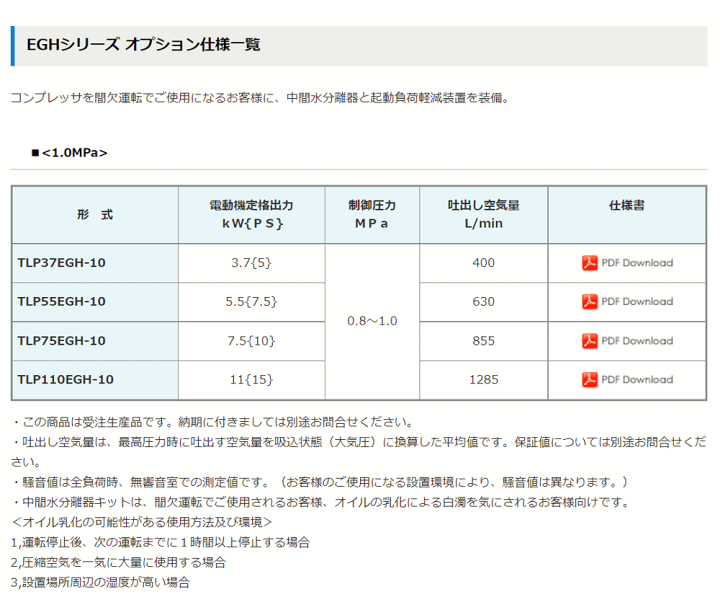Click the PDF icon in the TLP55EGH-10 row
Viewport: 720px width, 610px height.
click(590, 302)
